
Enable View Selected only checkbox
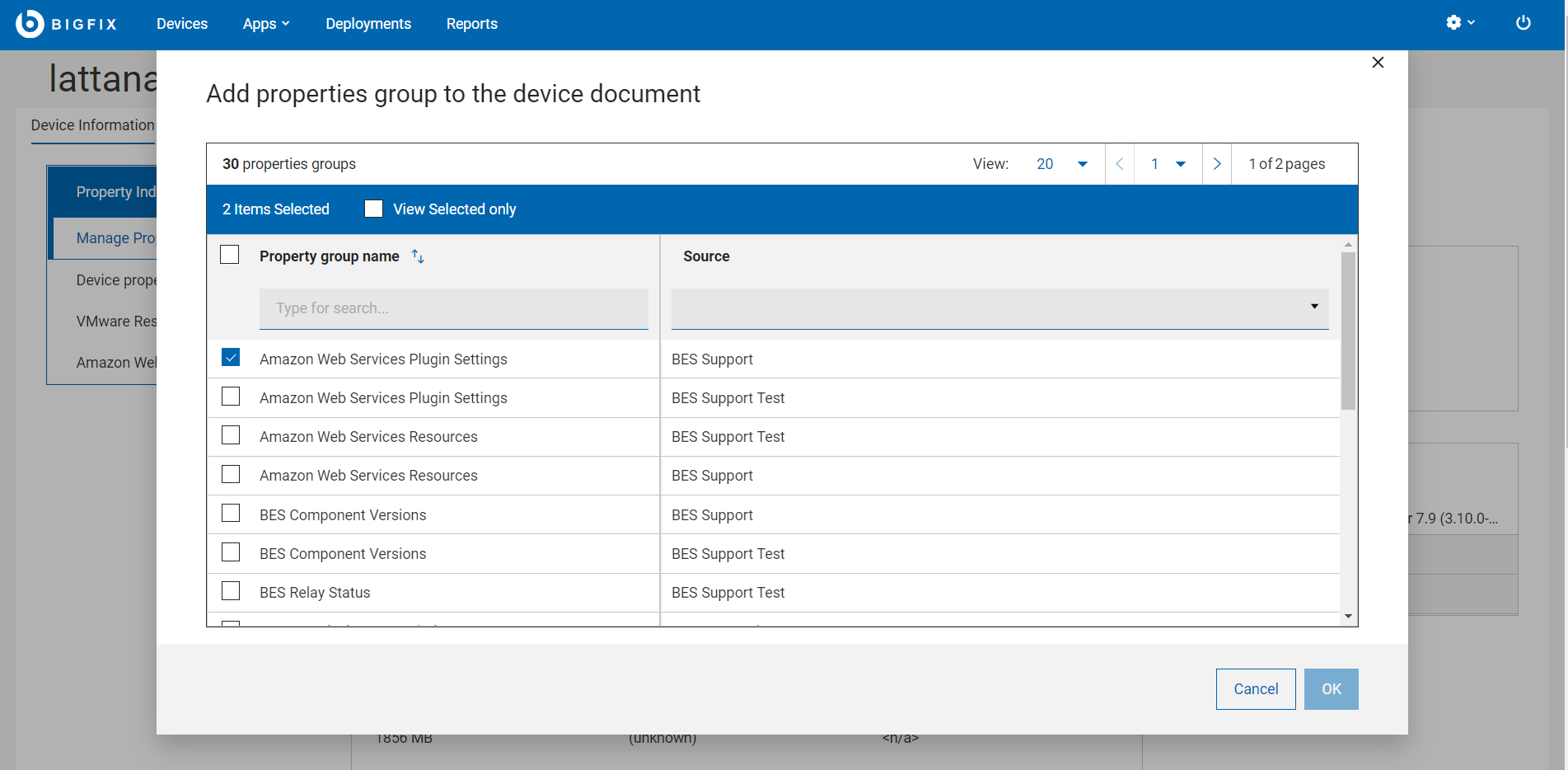point(373,209)
